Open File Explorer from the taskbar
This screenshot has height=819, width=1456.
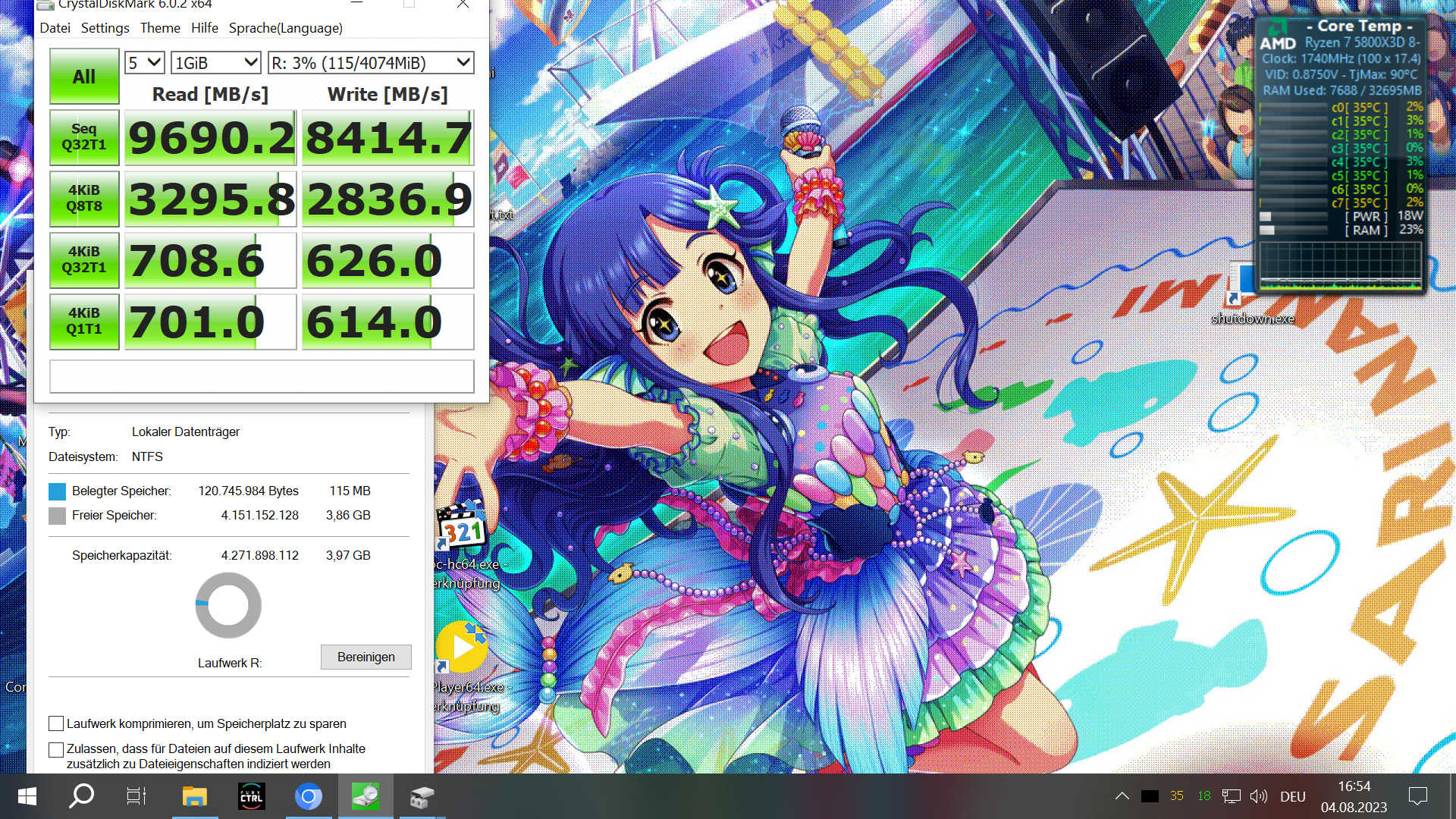(x=195, y=797)
